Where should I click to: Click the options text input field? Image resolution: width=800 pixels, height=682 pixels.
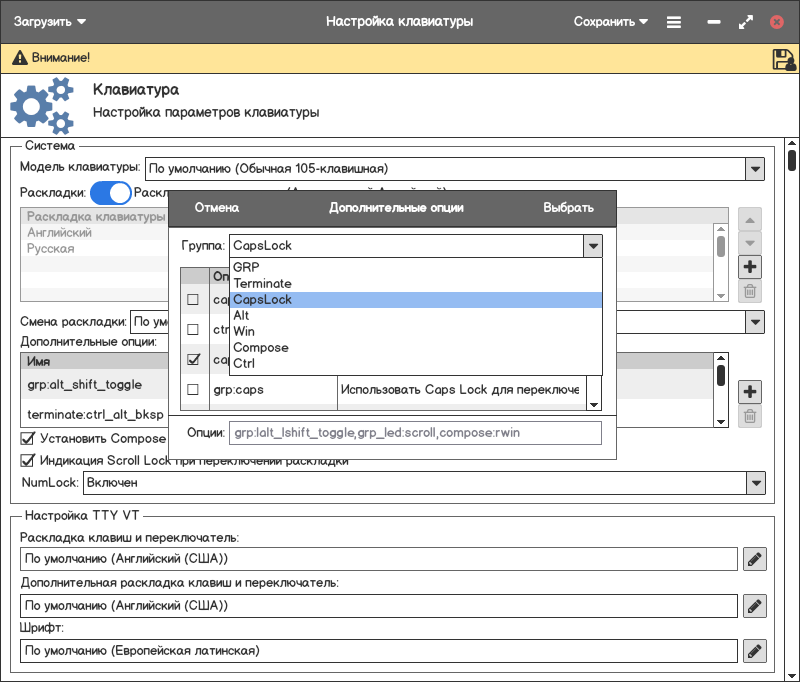(x=415, y=433)
